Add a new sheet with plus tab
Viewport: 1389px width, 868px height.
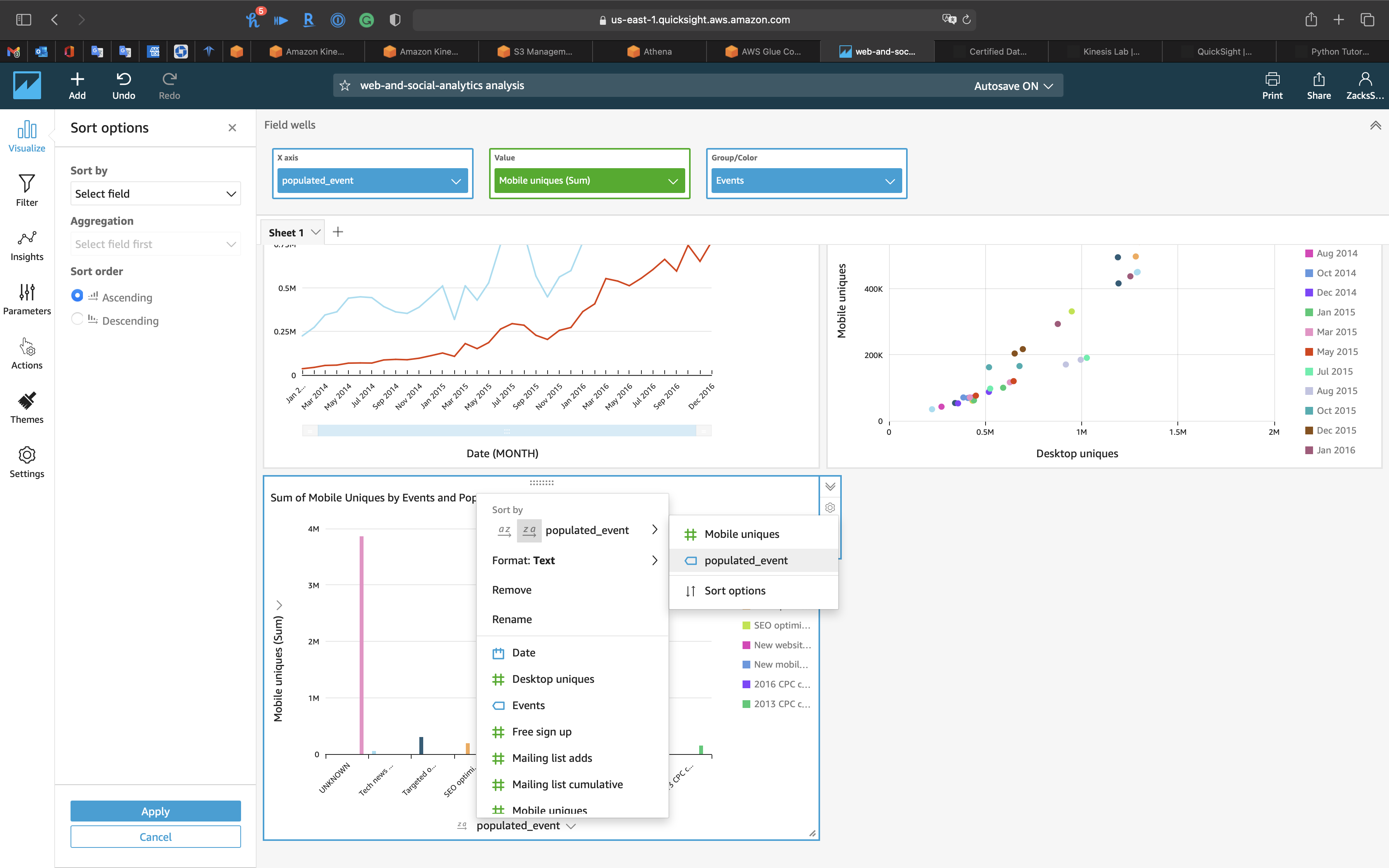[338, 232]
